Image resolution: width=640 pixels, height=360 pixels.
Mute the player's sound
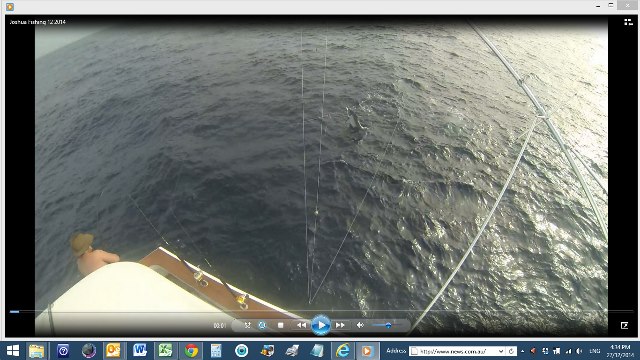pos(360,325)
